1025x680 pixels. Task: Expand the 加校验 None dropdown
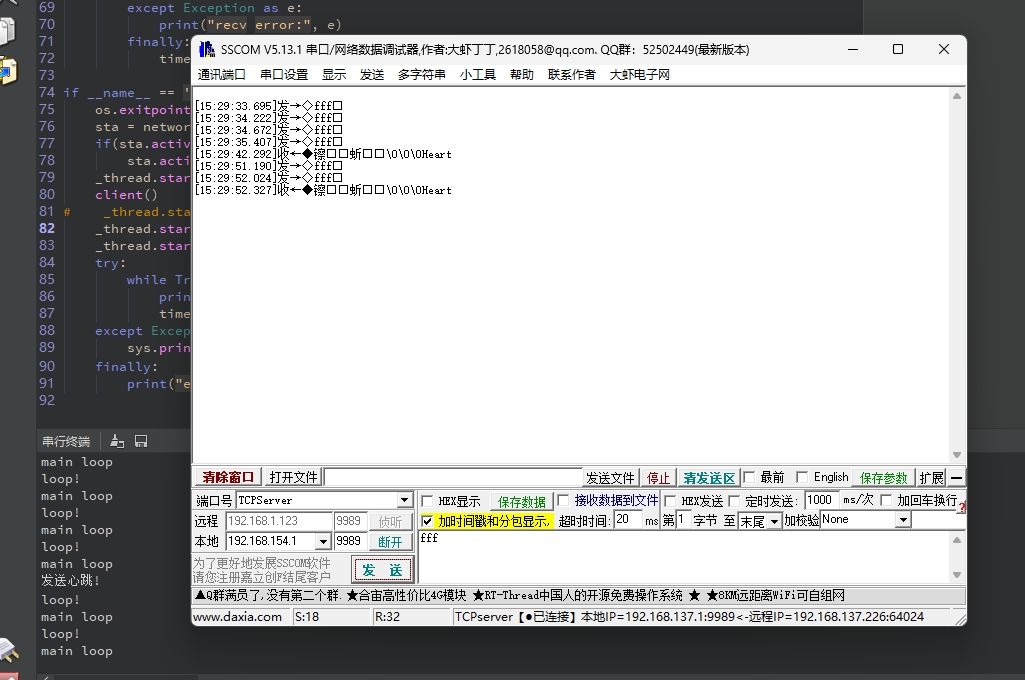pyautogui.click(x=903, y=520)
